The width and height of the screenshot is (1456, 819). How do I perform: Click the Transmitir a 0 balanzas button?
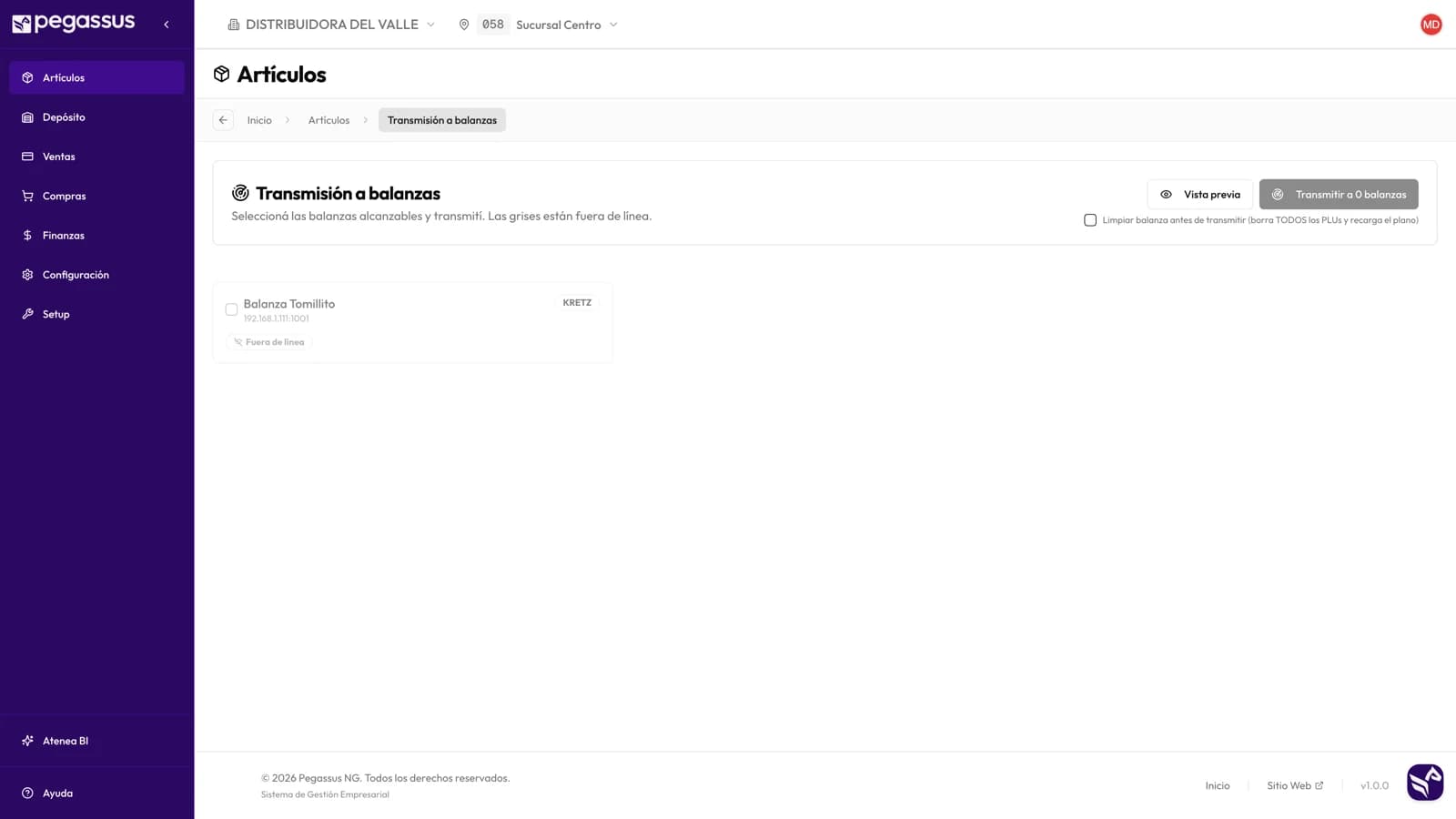point(1339,194)
